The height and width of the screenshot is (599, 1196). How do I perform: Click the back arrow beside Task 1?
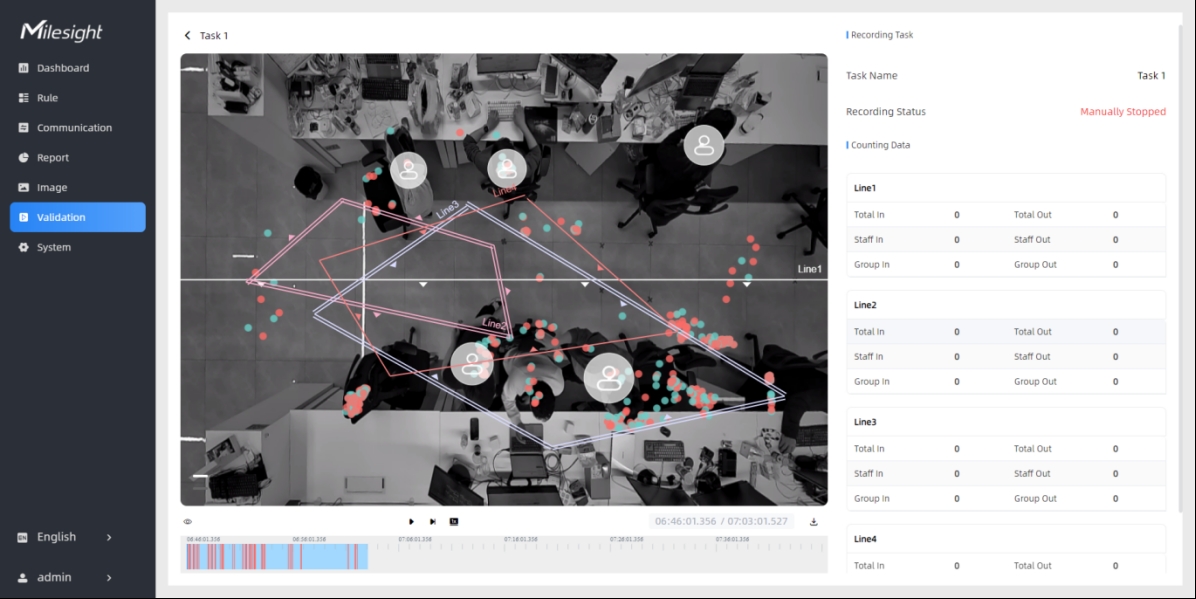187,36
